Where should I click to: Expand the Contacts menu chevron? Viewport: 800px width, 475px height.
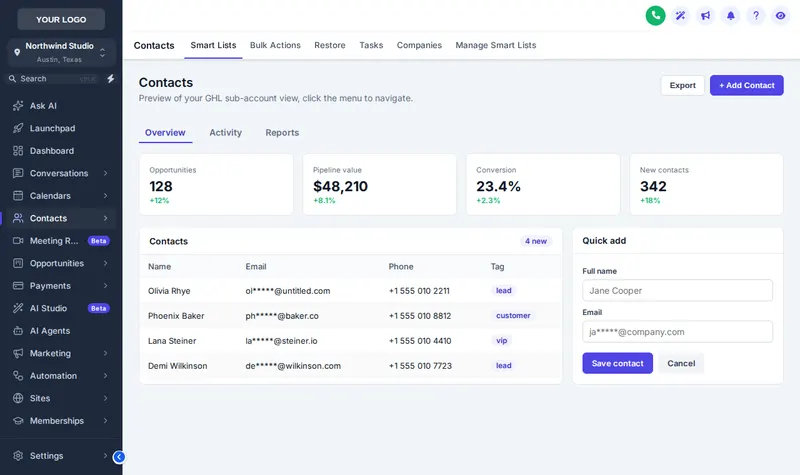[x=106, y=218]
